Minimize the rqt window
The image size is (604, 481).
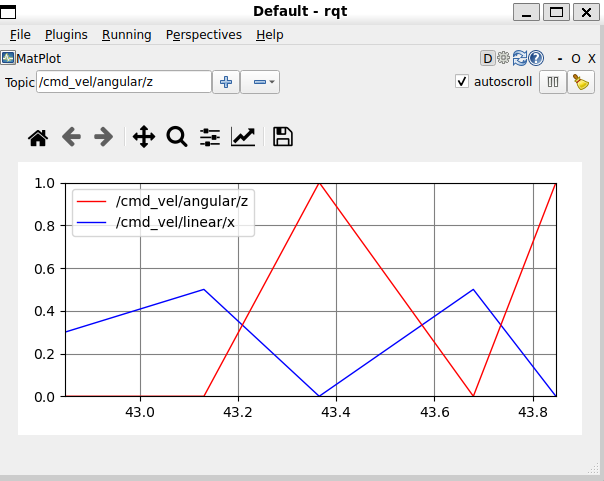click(526, 12)
